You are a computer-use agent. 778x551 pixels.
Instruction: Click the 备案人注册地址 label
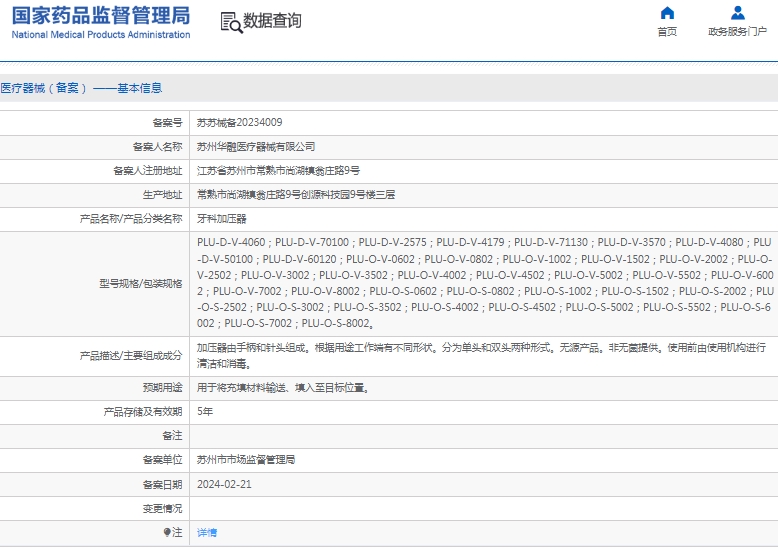(148, 171)
